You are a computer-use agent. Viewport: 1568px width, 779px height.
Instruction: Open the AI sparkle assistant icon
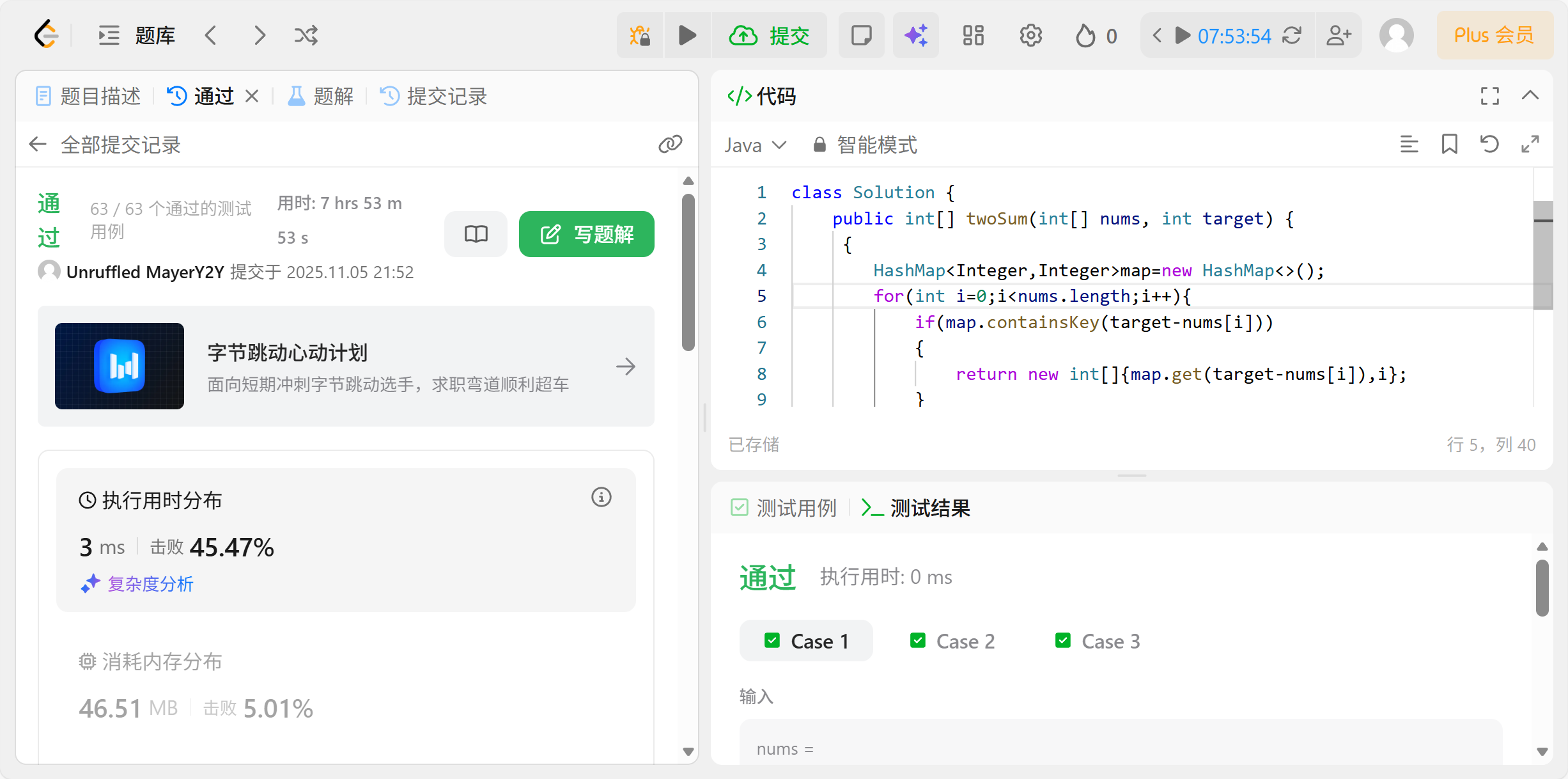pyautogui.click(x=915, y=35)
